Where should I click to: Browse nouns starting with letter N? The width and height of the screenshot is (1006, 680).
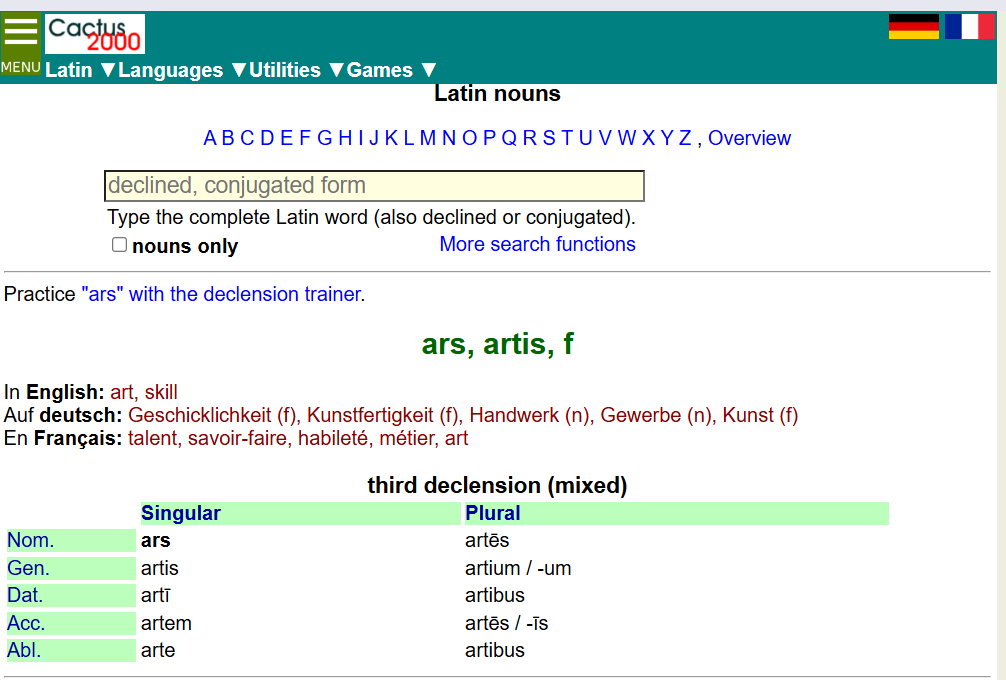[448, 138]
